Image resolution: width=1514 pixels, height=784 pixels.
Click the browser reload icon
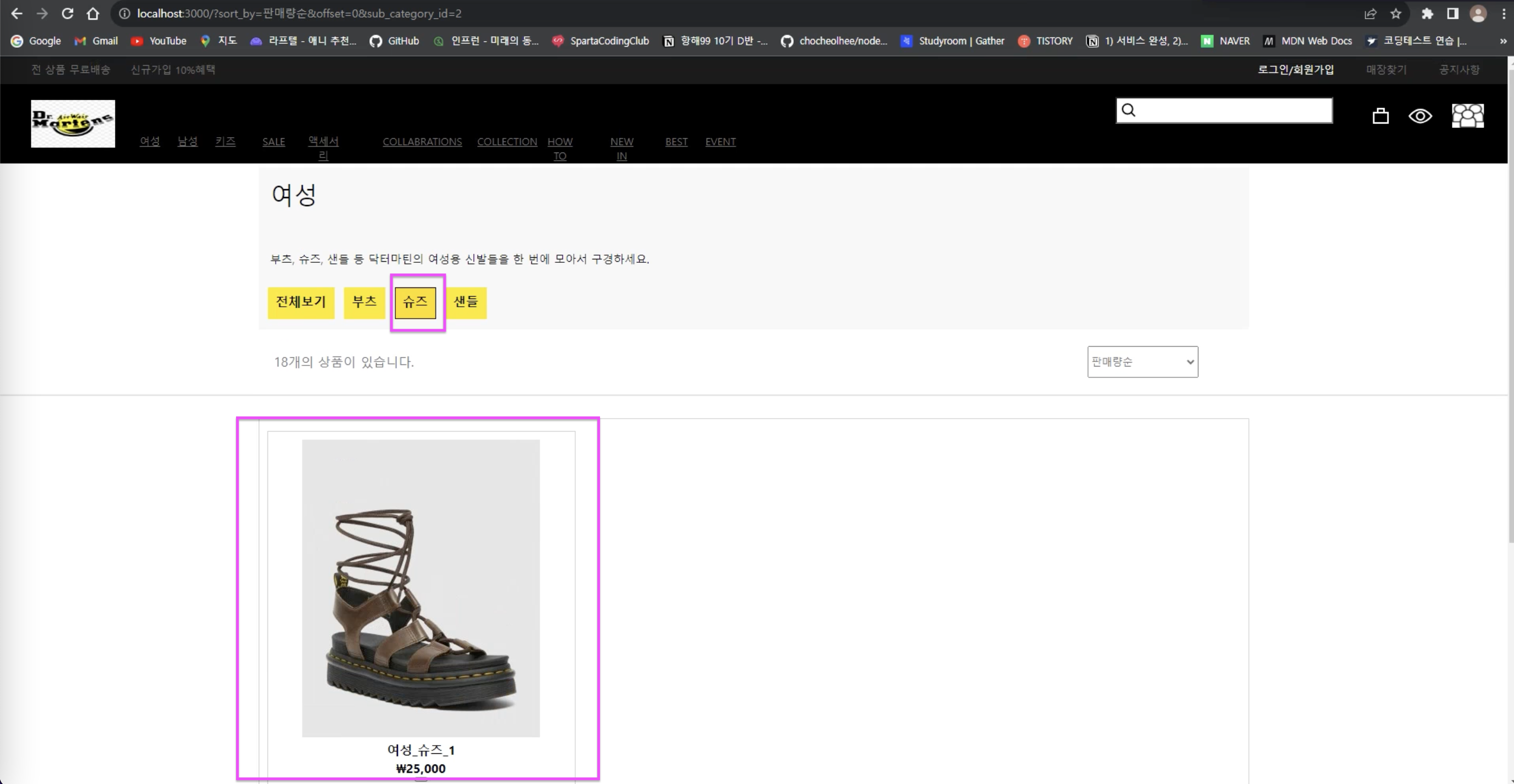pyautogui.click(x=68, y=14)
